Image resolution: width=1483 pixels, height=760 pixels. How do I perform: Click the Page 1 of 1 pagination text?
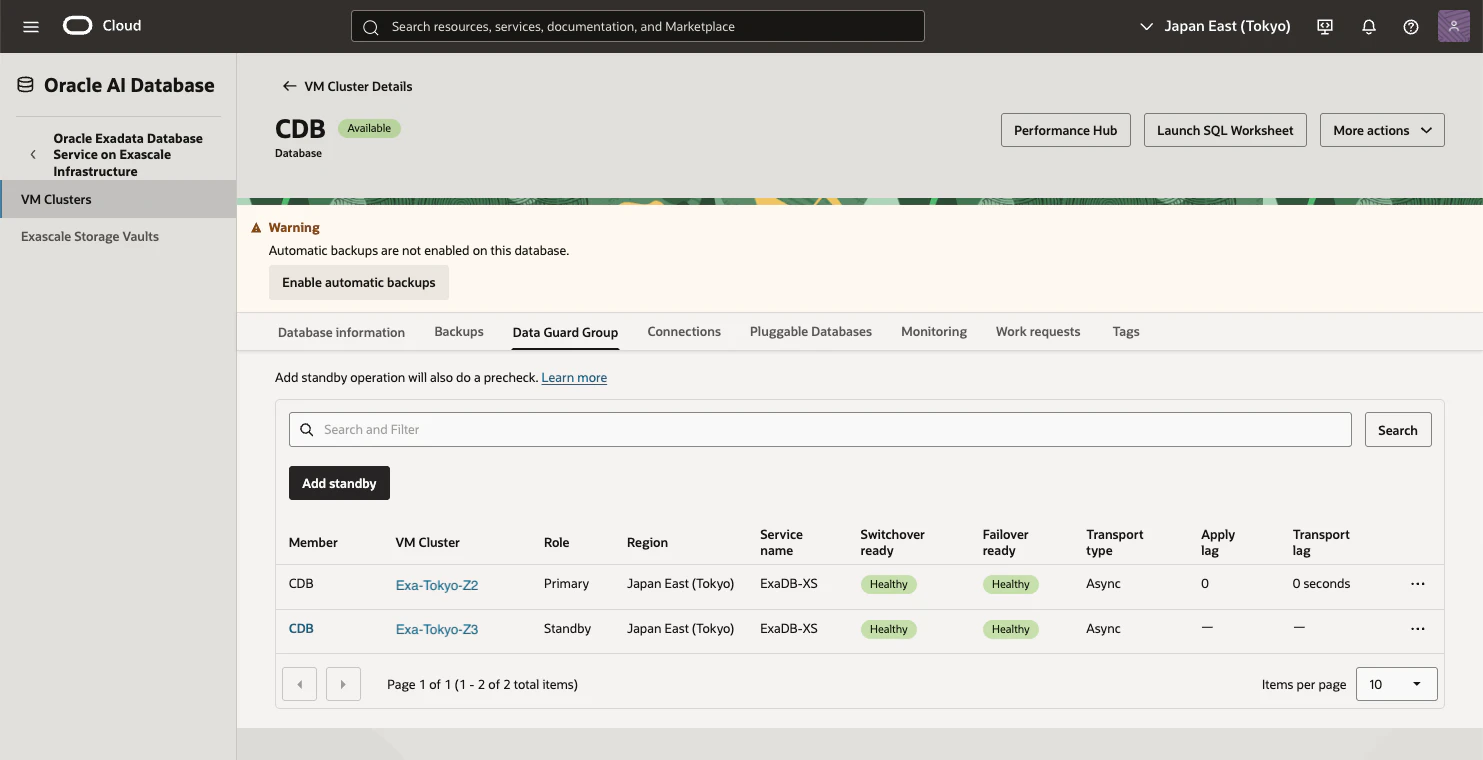tap(482, 685)
